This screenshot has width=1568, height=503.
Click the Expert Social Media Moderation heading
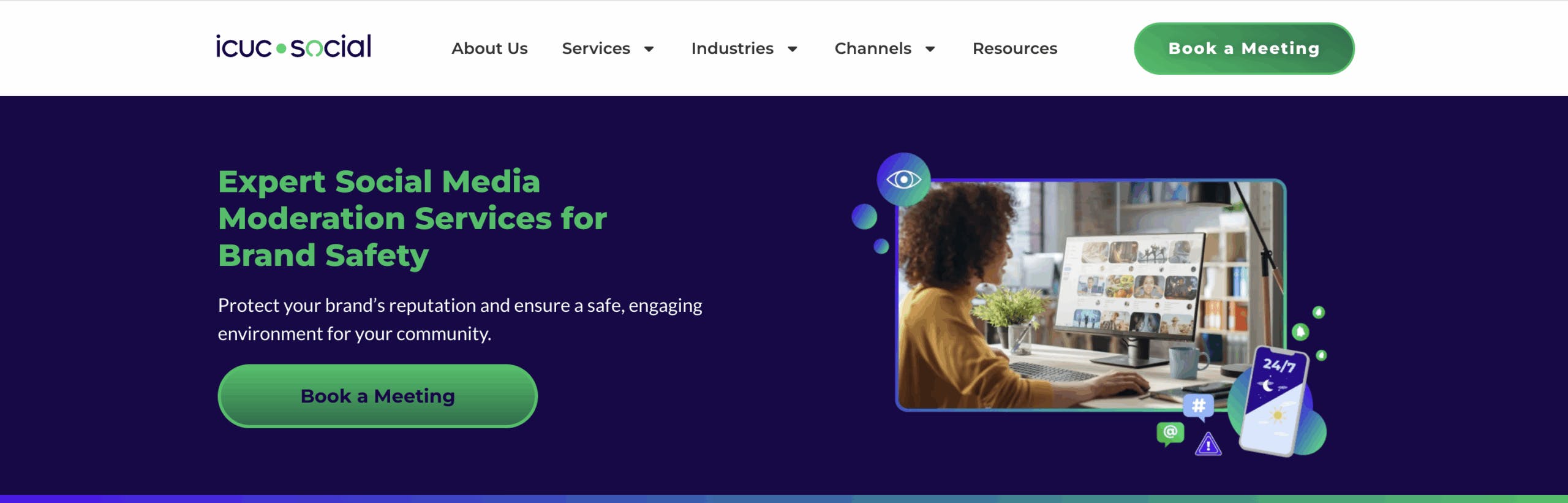pos(412,218)
